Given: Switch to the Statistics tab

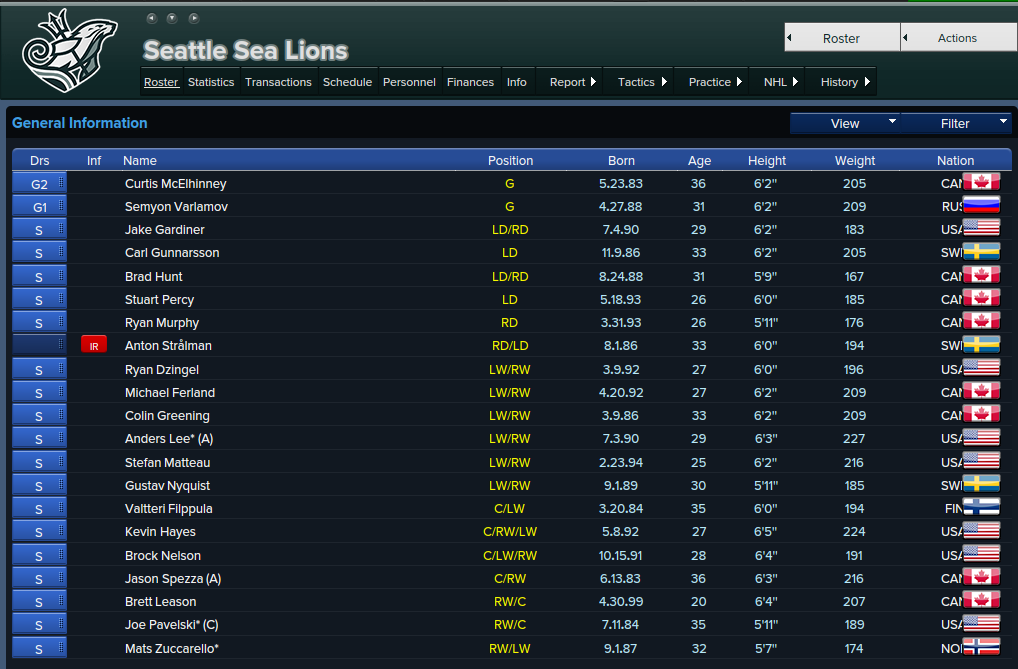Looking at the screenshot, I should click(x=211, y=82).
